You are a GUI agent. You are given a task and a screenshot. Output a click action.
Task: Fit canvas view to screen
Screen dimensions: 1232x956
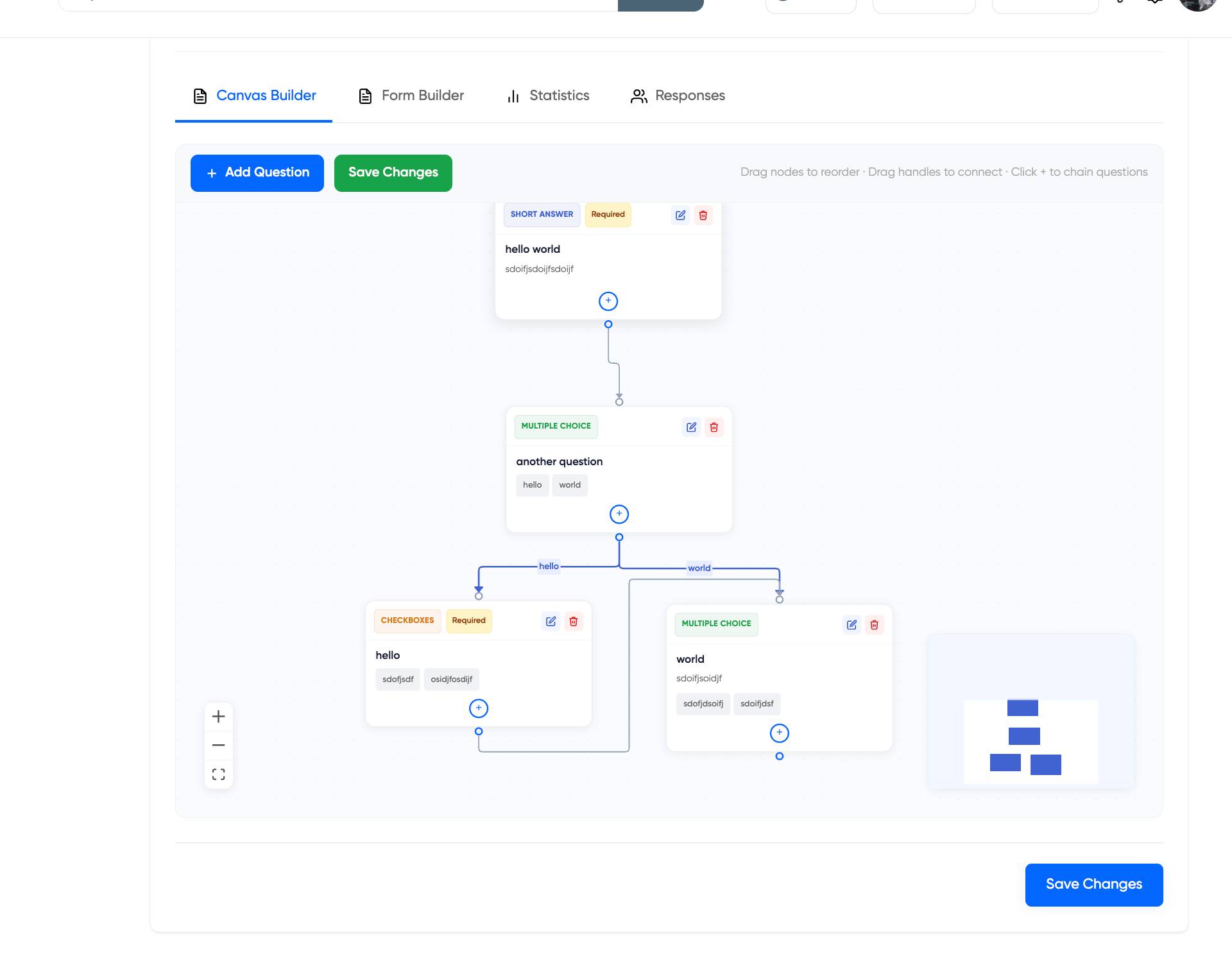(218, 774)
